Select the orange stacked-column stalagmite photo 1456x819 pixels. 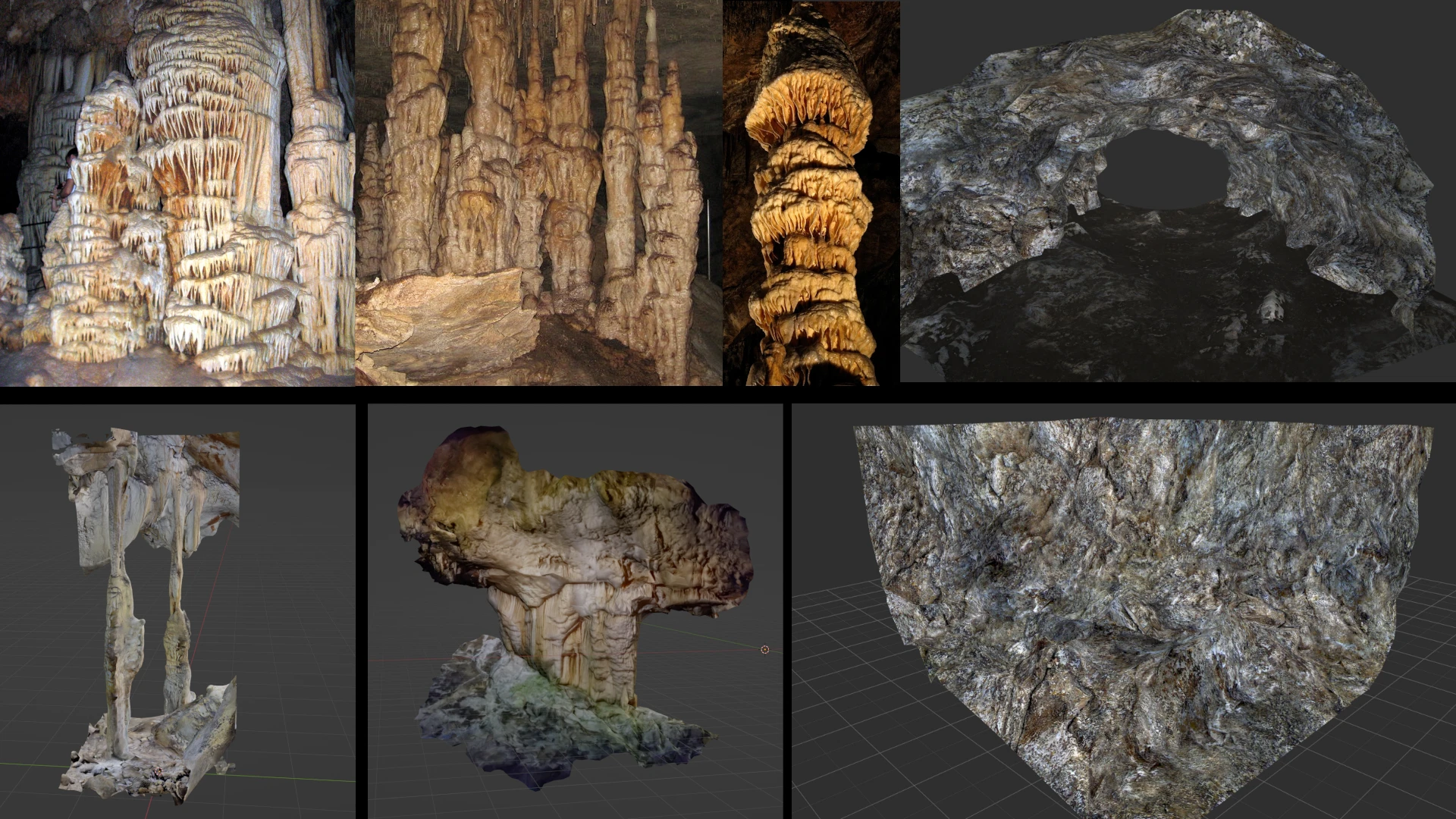pyautogui.click(x=811, y=193)
